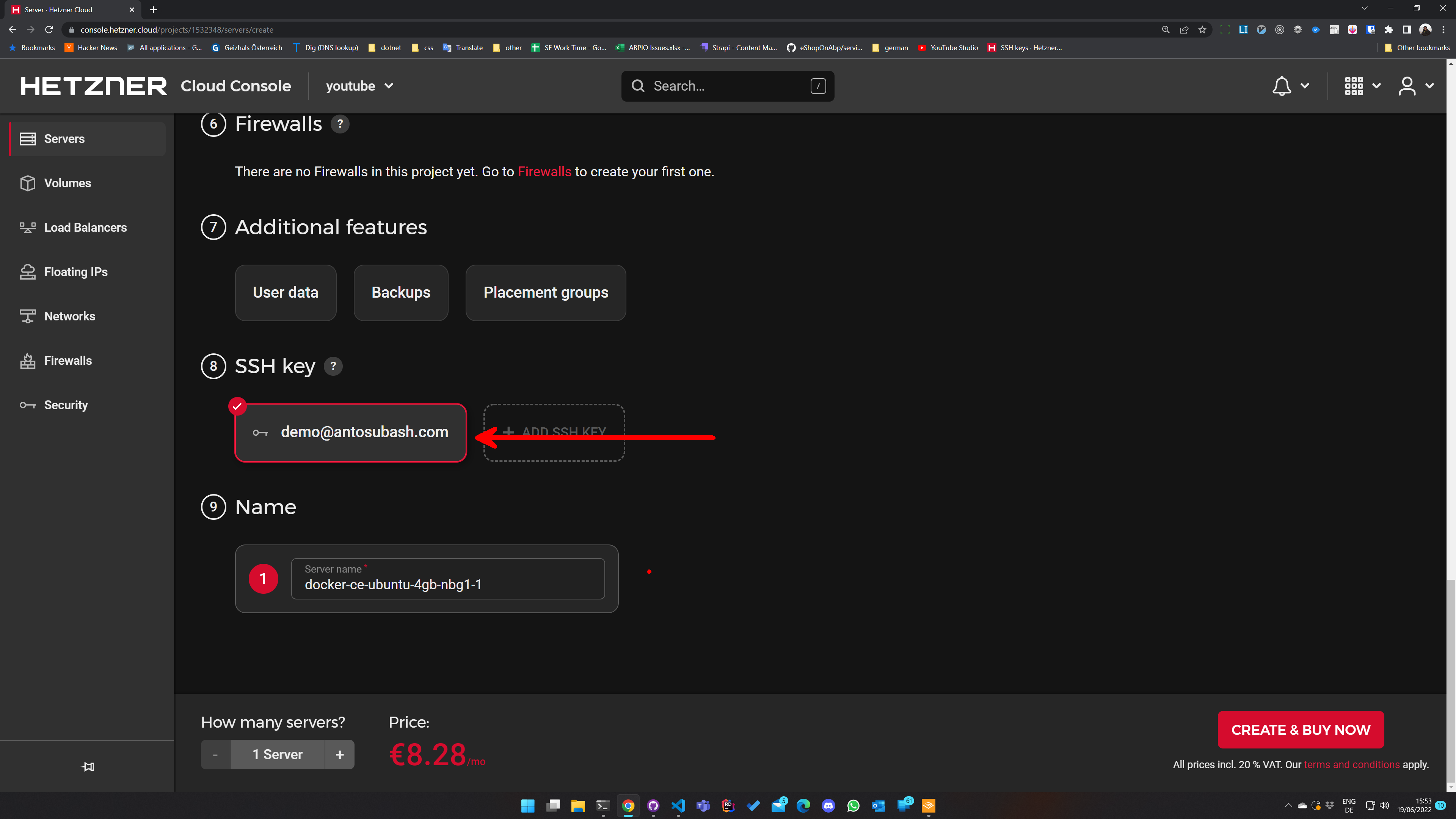This screenshot has width=1456, height=819.
Task: Click the SSH key help question mark
Action: 333,366
